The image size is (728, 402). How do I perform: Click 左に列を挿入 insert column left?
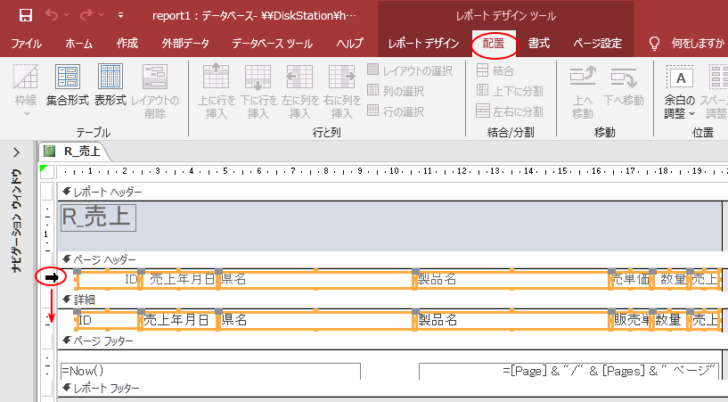click(300, 91)
